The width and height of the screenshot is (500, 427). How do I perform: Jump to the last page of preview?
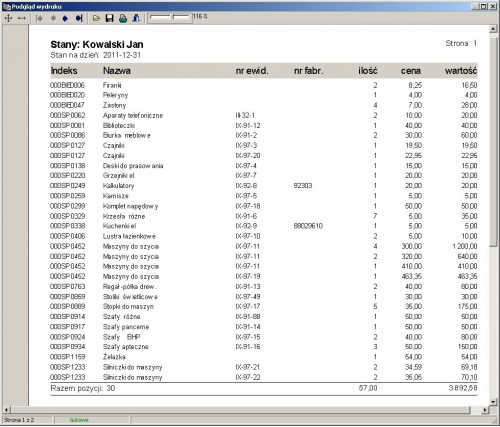pos(79,18)
